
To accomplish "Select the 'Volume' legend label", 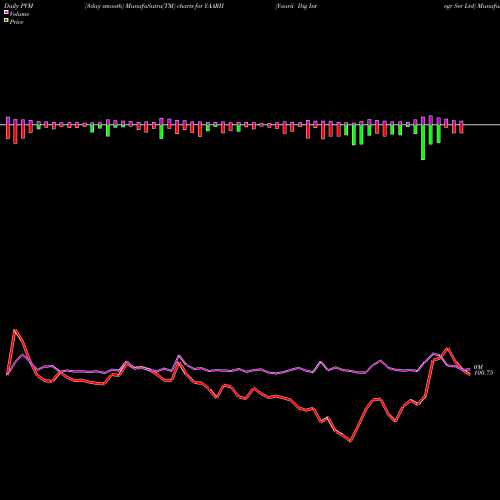I will tap(19, 14).
